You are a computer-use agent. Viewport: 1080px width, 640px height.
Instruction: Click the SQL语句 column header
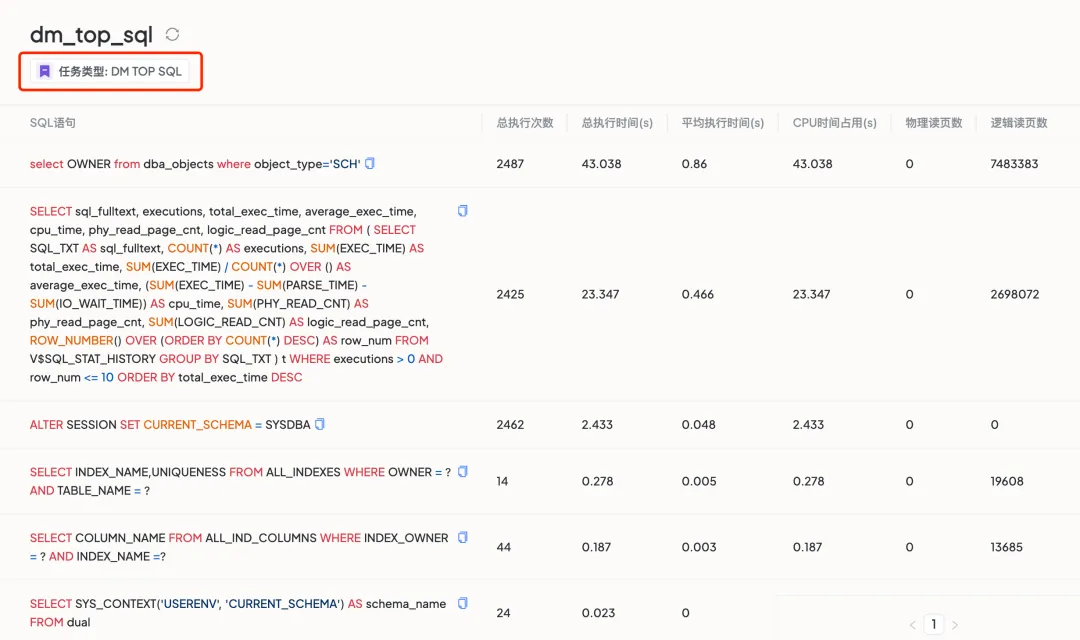[53, 123]
